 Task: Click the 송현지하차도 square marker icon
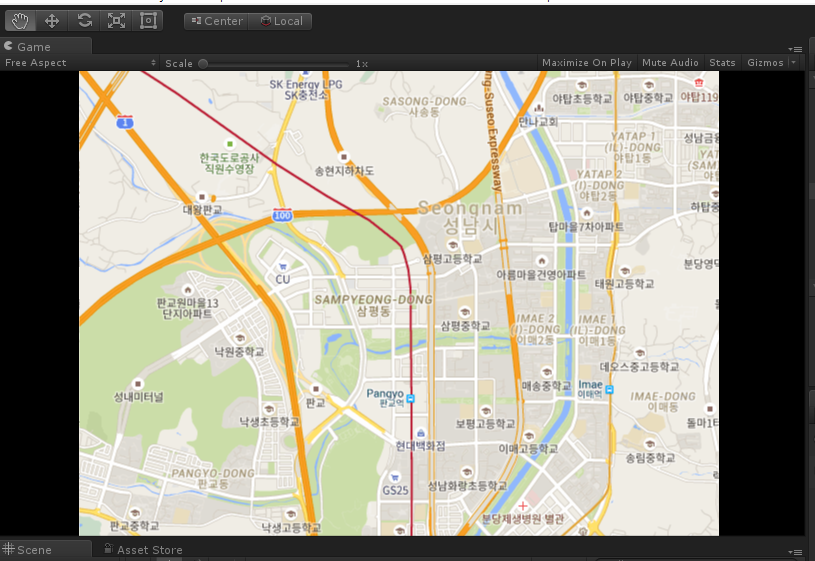(x=343, y=156)
